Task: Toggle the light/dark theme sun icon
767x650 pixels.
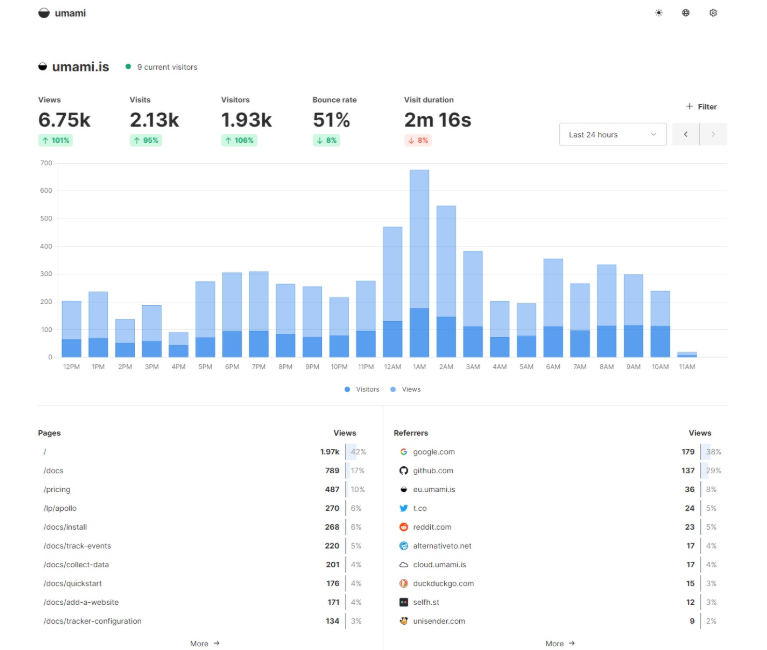Action: coord(659,13)
